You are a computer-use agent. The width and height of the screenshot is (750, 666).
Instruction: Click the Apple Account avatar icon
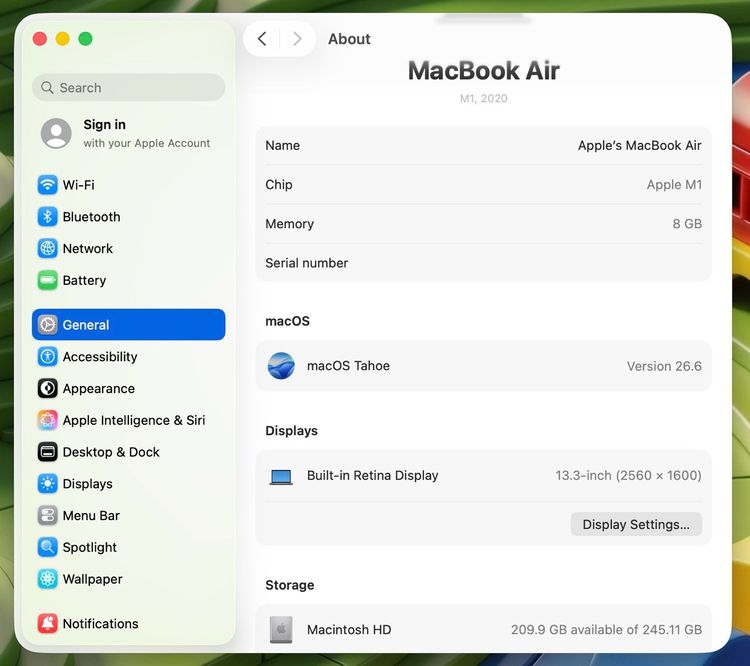point(56,133)
